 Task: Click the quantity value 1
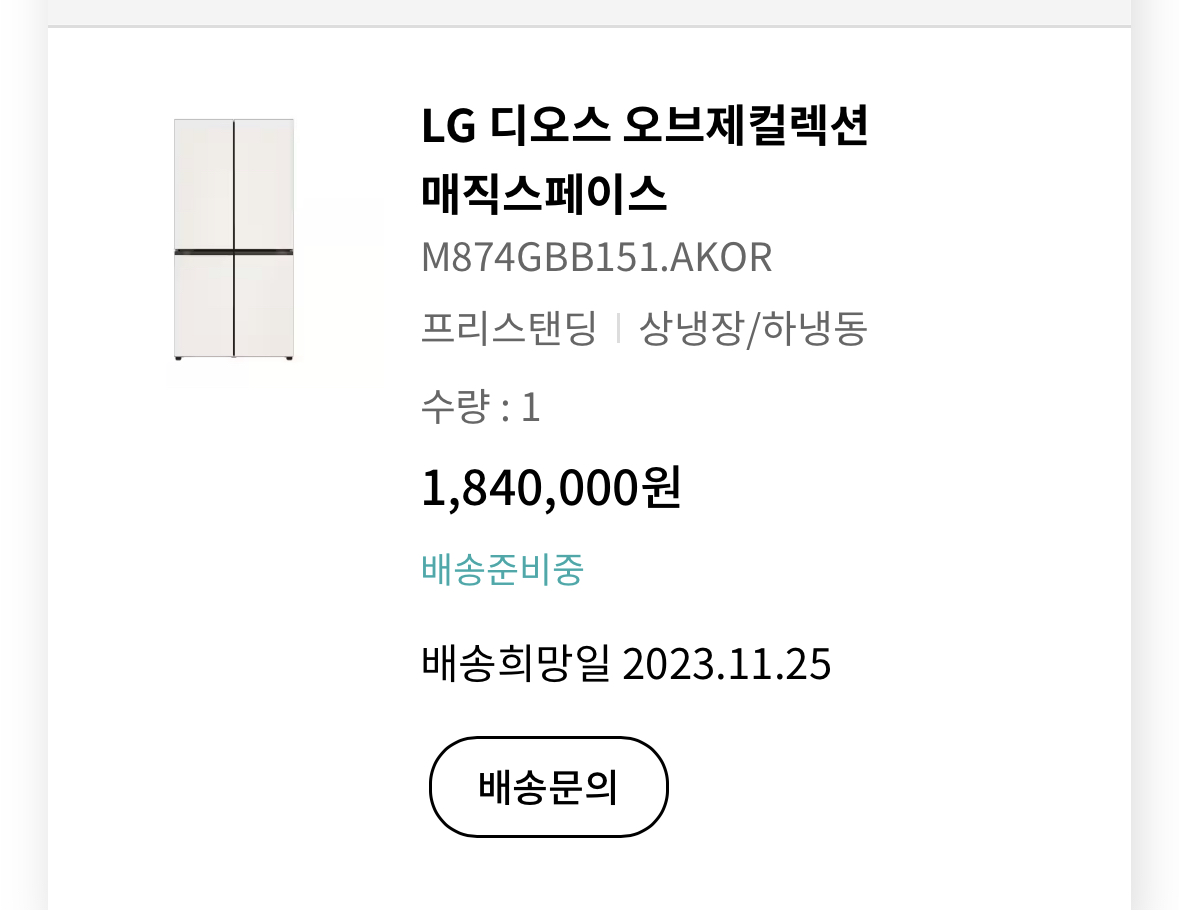tap(531, 408)
